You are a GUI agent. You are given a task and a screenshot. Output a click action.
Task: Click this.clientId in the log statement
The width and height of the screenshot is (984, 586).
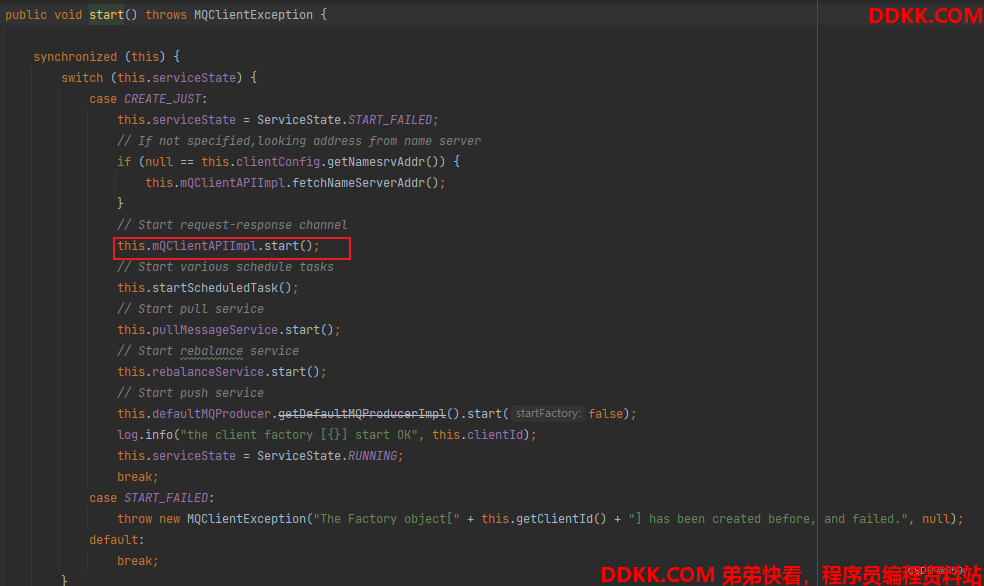(x=478, y=435)
